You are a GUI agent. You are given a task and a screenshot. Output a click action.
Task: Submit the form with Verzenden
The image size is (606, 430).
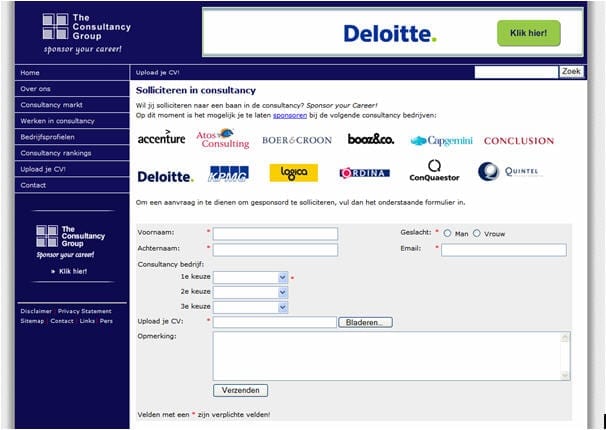click(240, 390)
